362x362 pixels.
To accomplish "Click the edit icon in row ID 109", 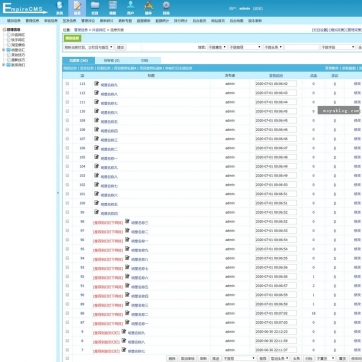I will coord(96,120).
